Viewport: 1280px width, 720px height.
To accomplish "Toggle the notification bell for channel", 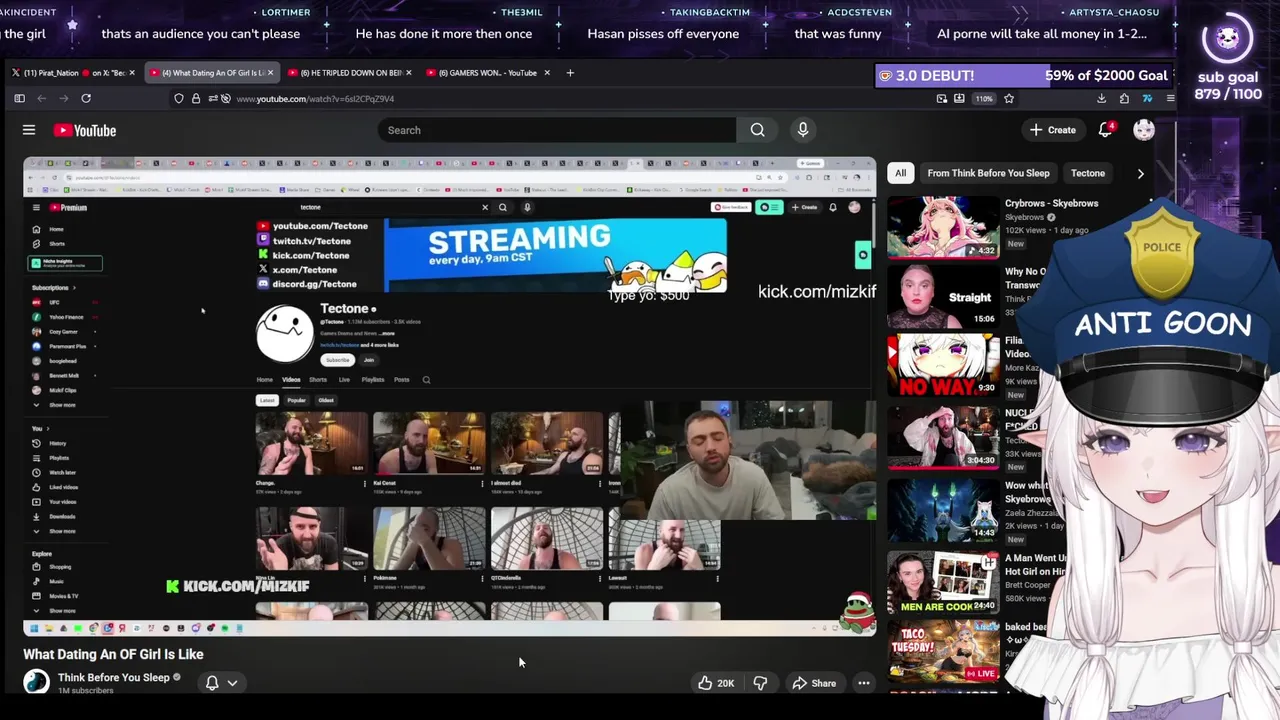I will pos(212,683).
